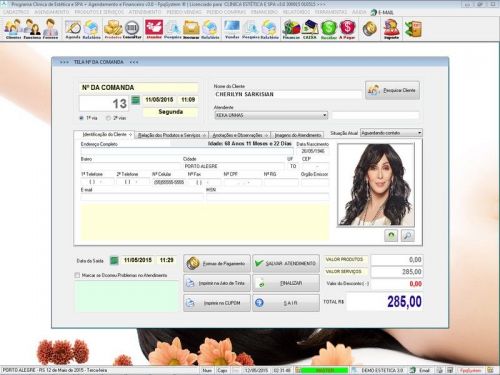Open the Suporte toolbar icon
The width and height of the screenshot is (500, 375).
click(x=391, y=29)
